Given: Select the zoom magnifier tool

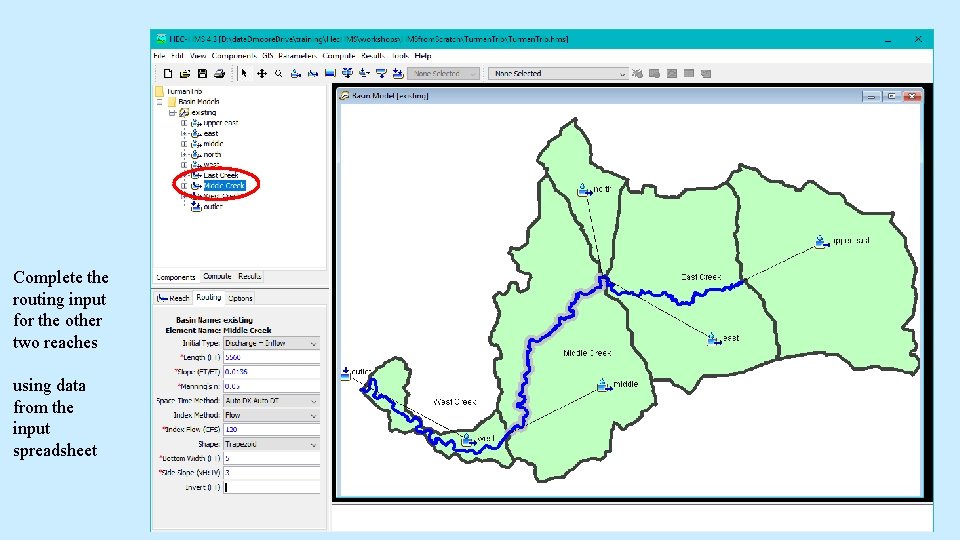Looking at the screenshot, I should 279,73.
